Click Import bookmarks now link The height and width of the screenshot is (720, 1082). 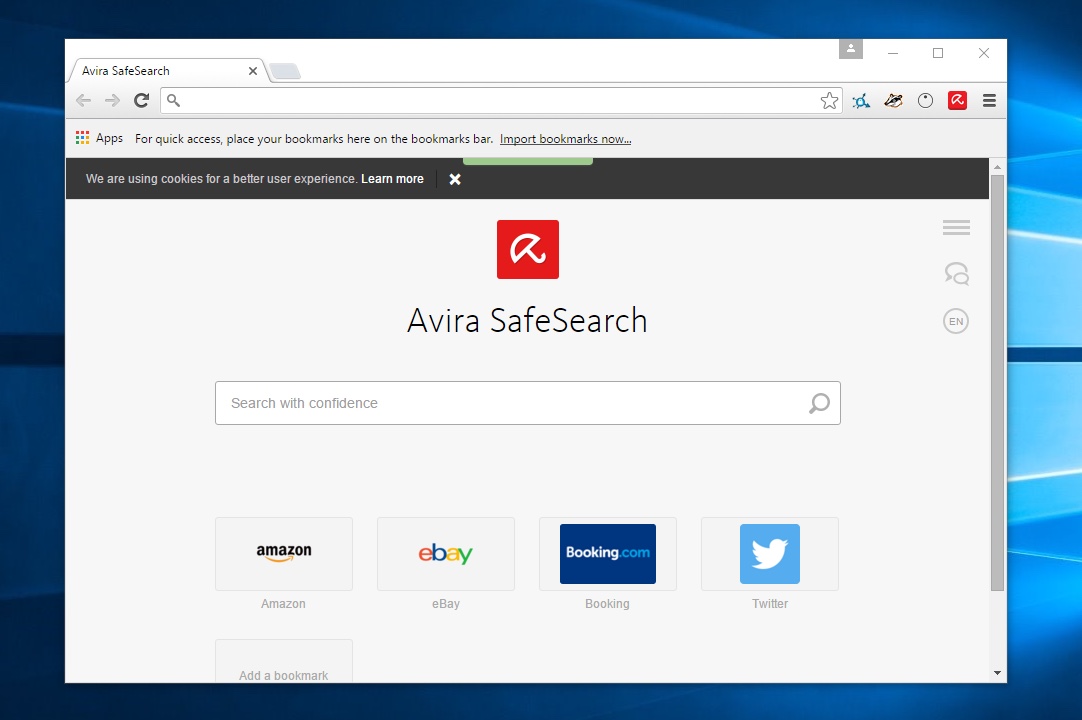(565, 139)
